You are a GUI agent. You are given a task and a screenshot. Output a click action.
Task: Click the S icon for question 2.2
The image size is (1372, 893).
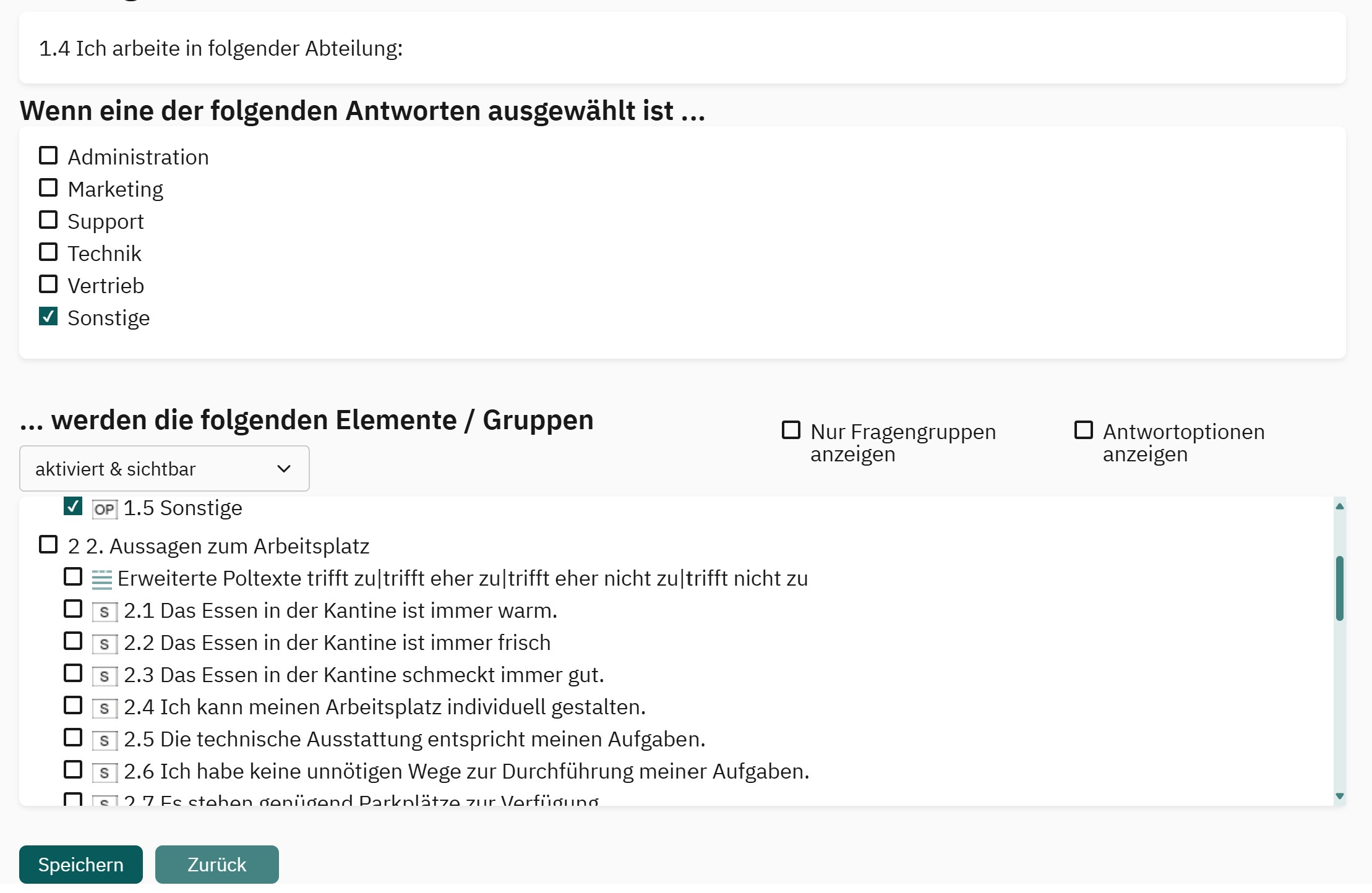(x=105, y=644)
